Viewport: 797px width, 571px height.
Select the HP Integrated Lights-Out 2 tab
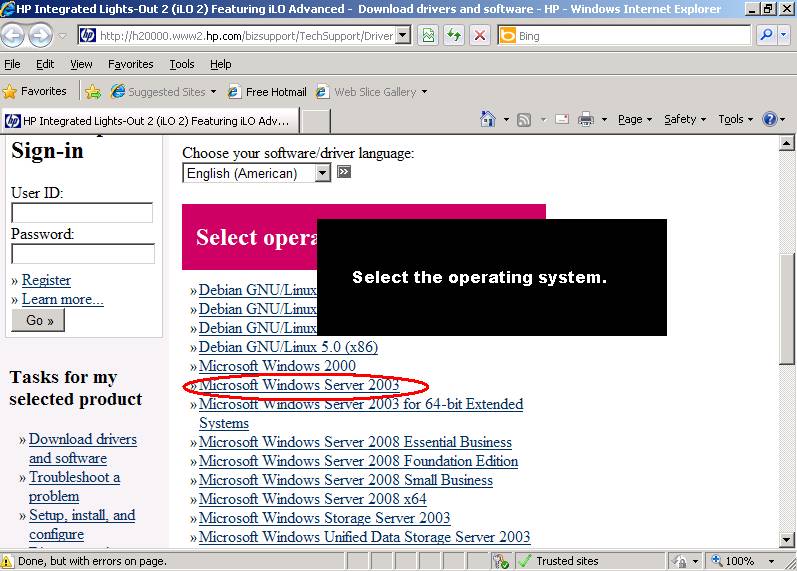pos(150,121)
